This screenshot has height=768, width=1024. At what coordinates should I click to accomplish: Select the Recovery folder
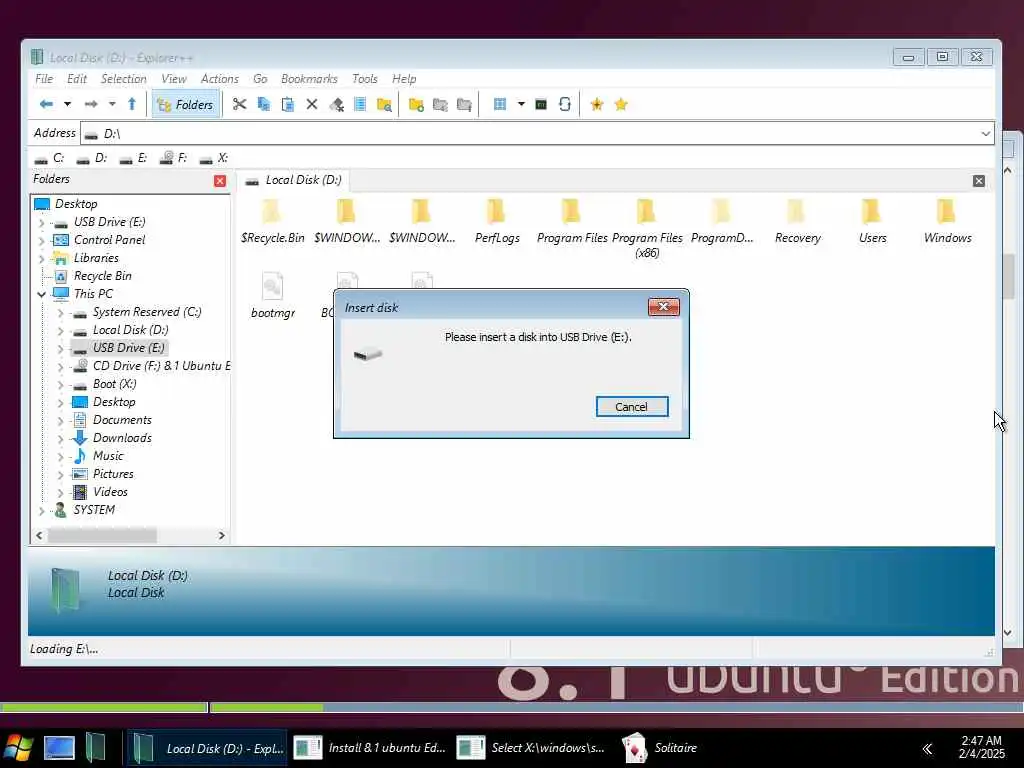pos(797,221)
